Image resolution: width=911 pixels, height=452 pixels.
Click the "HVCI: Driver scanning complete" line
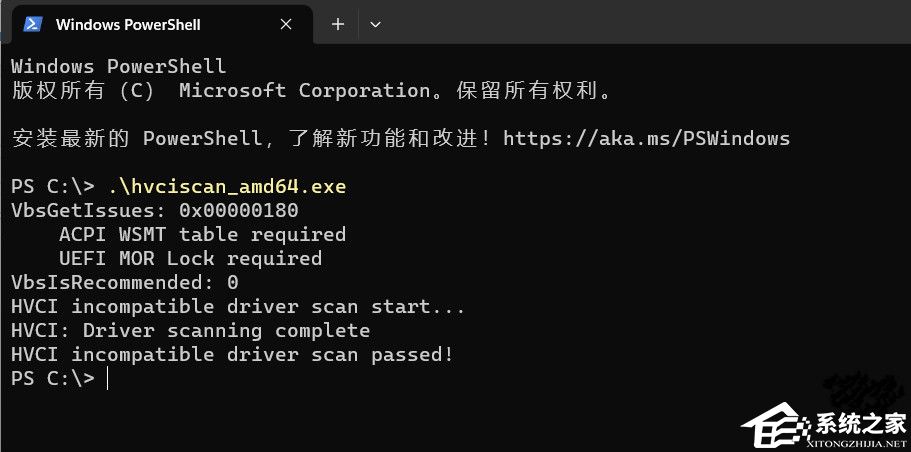click(190, 330)
